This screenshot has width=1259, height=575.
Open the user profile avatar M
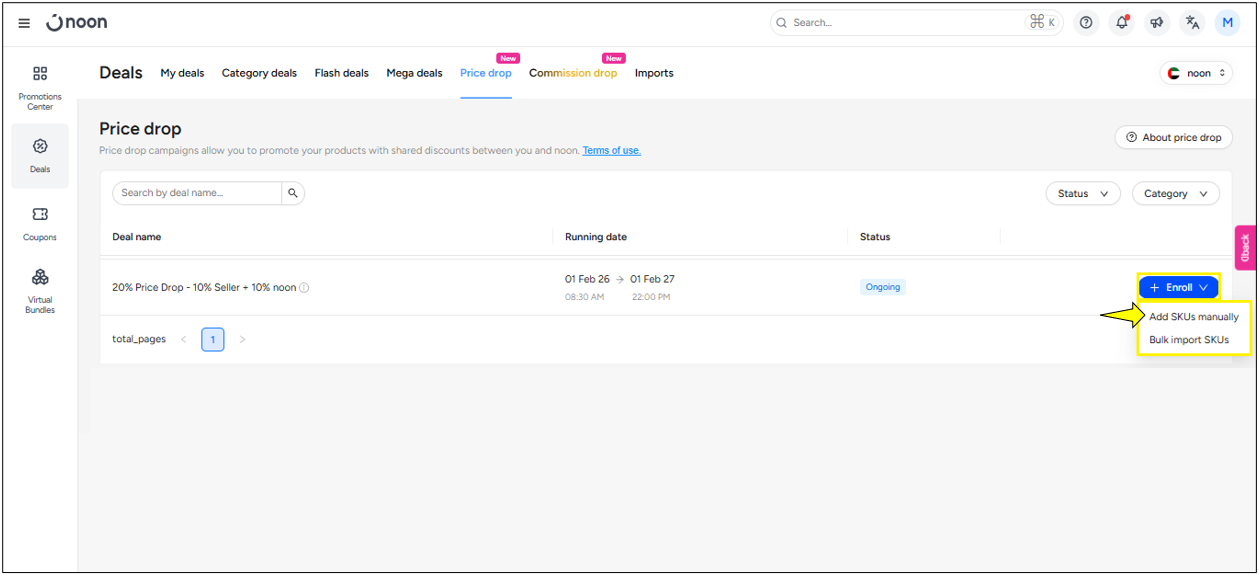[1227, 23]
